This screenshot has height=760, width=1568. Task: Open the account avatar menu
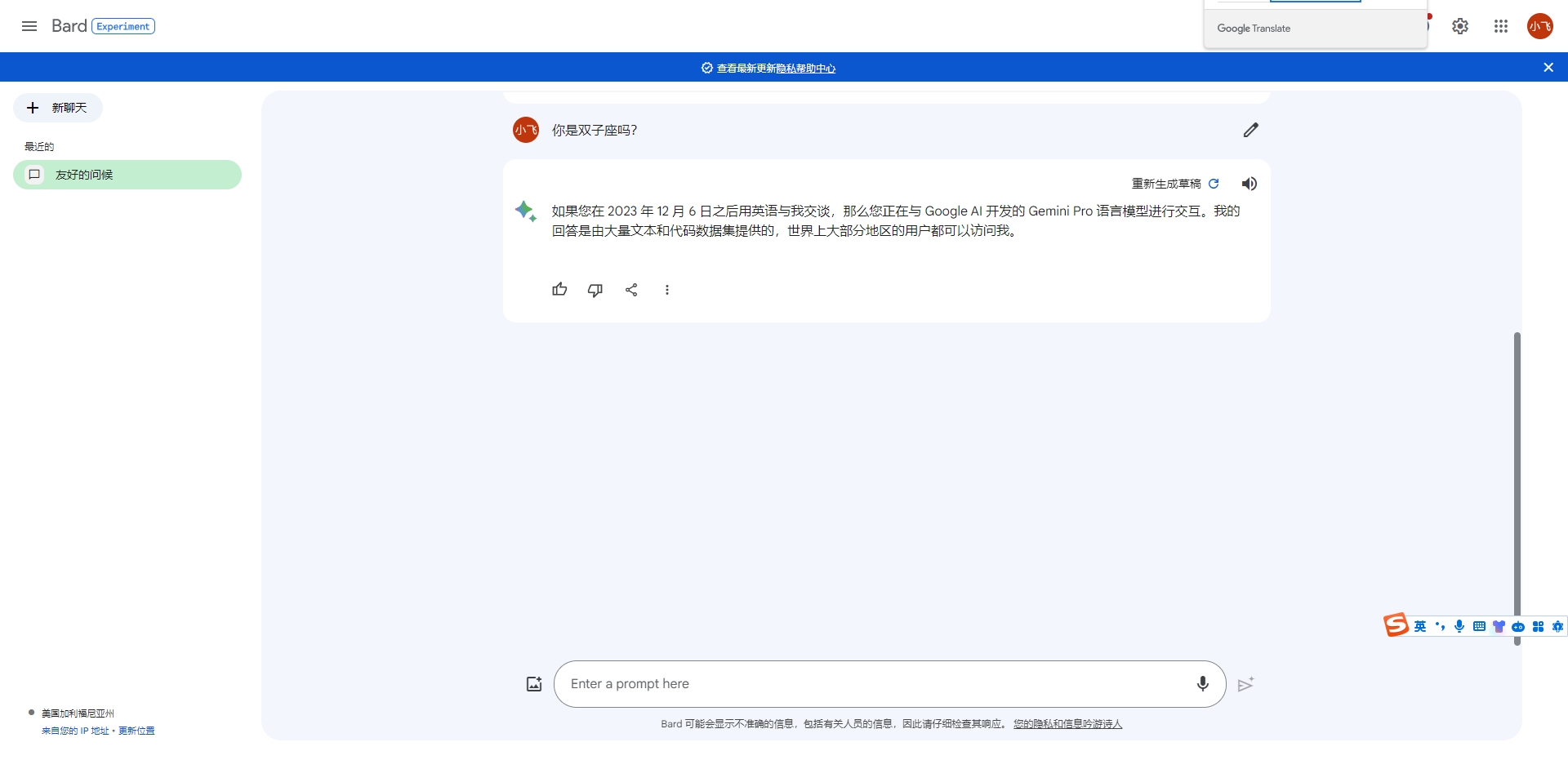(x=1540, y=26)
